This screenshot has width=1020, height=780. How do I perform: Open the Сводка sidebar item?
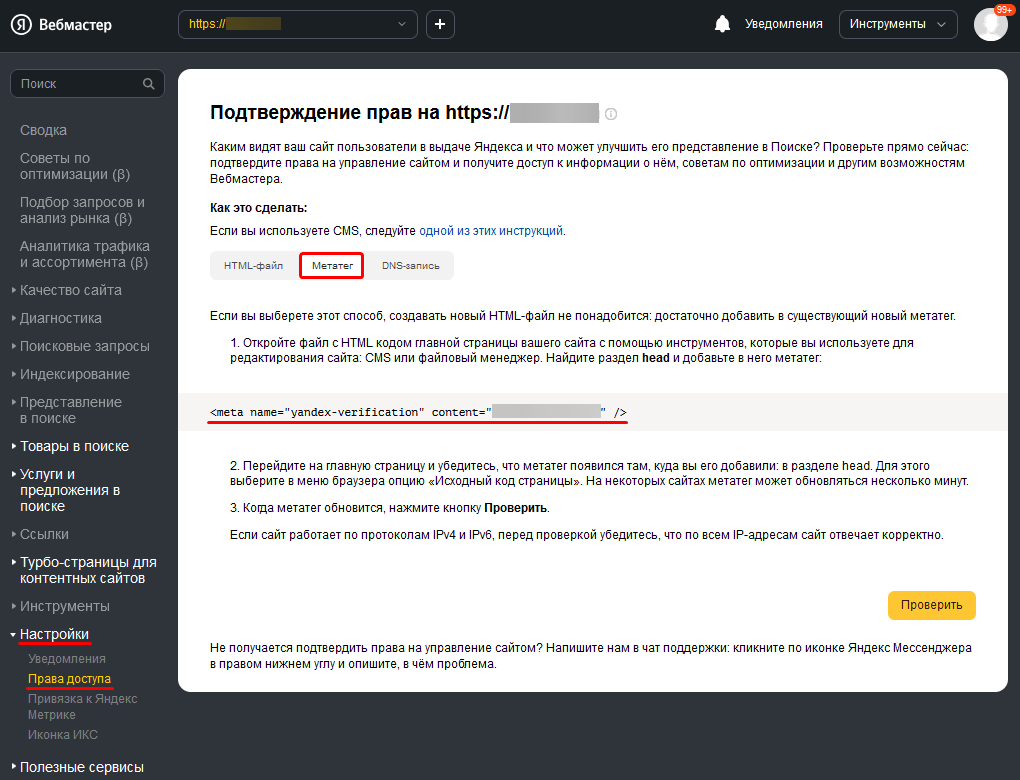(44, 130)
